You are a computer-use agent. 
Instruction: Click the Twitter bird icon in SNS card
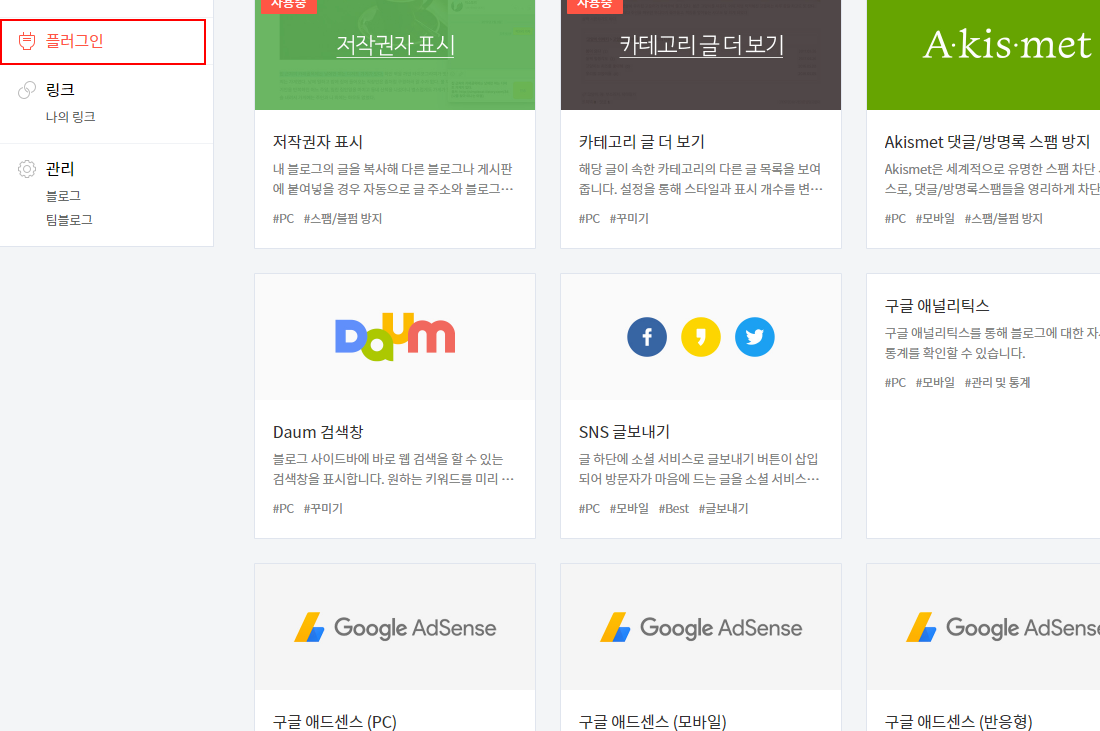(755, 337)
